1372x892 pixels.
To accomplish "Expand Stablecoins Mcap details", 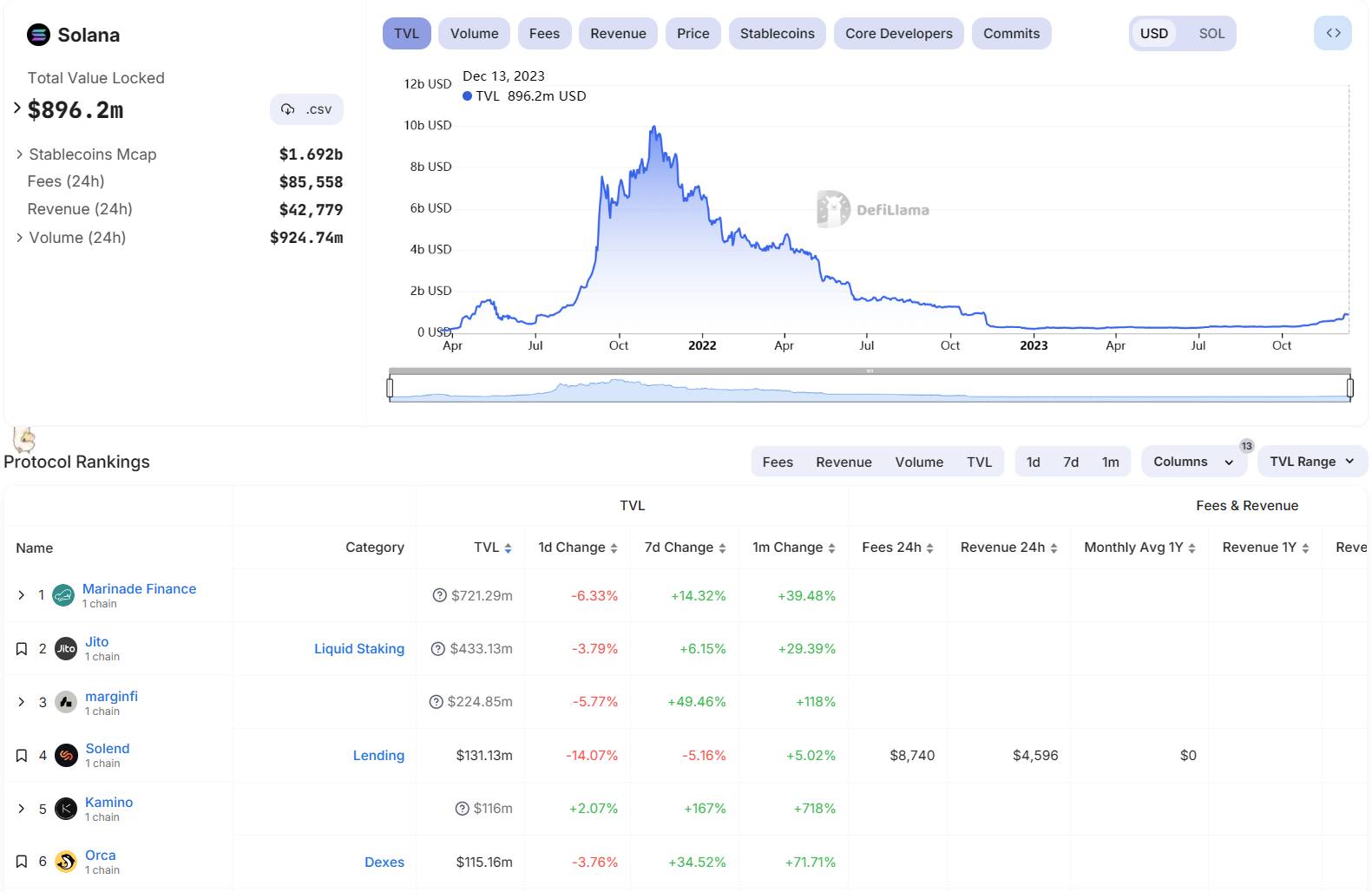I will pyautogui.click(x=19, y=154).
